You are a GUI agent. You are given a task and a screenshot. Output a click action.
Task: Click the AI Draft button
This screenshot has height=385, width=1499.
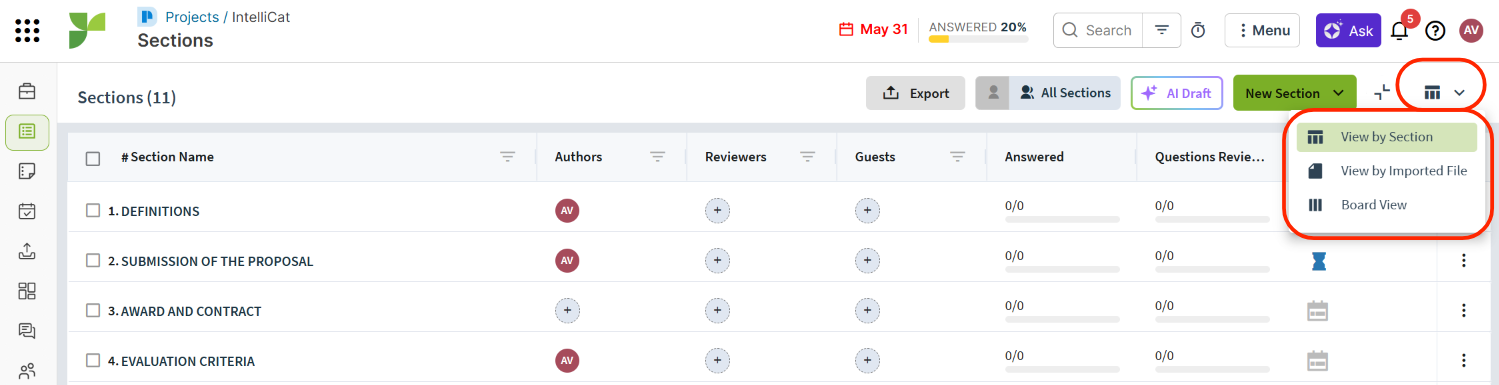click(1177, 93)
